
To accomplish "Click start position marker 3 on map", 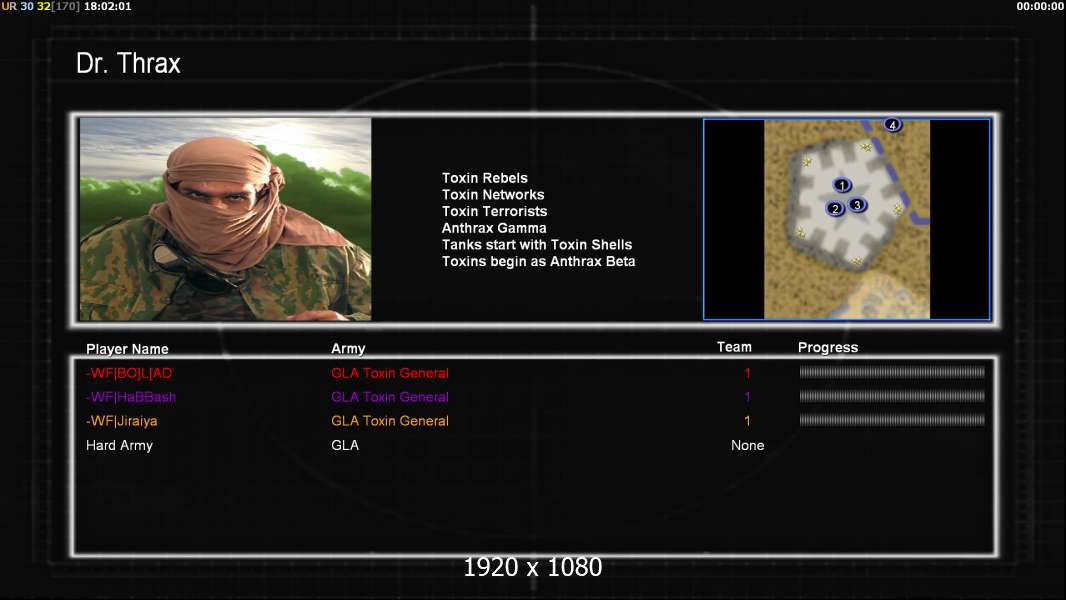I will click(x=857, y=205).
